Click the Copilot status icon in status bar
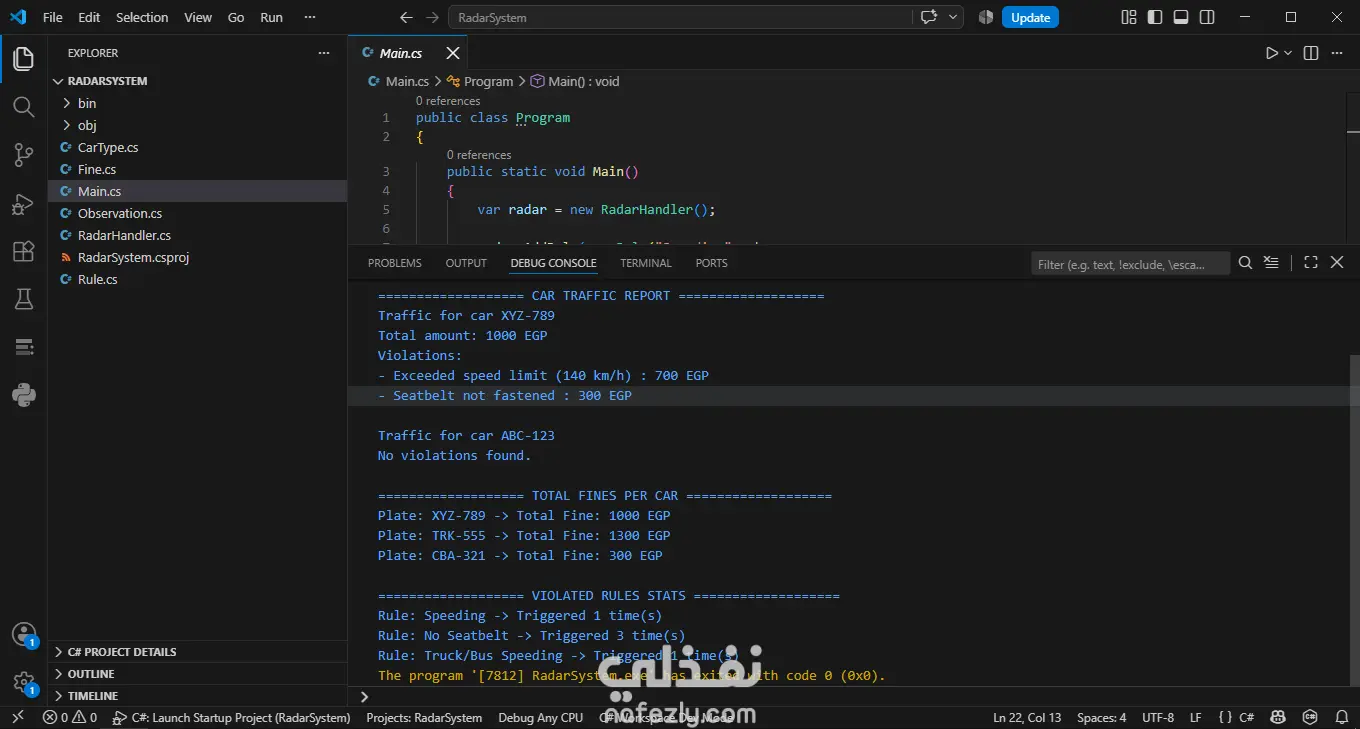1360x729 pixels. pos(1277,717)
